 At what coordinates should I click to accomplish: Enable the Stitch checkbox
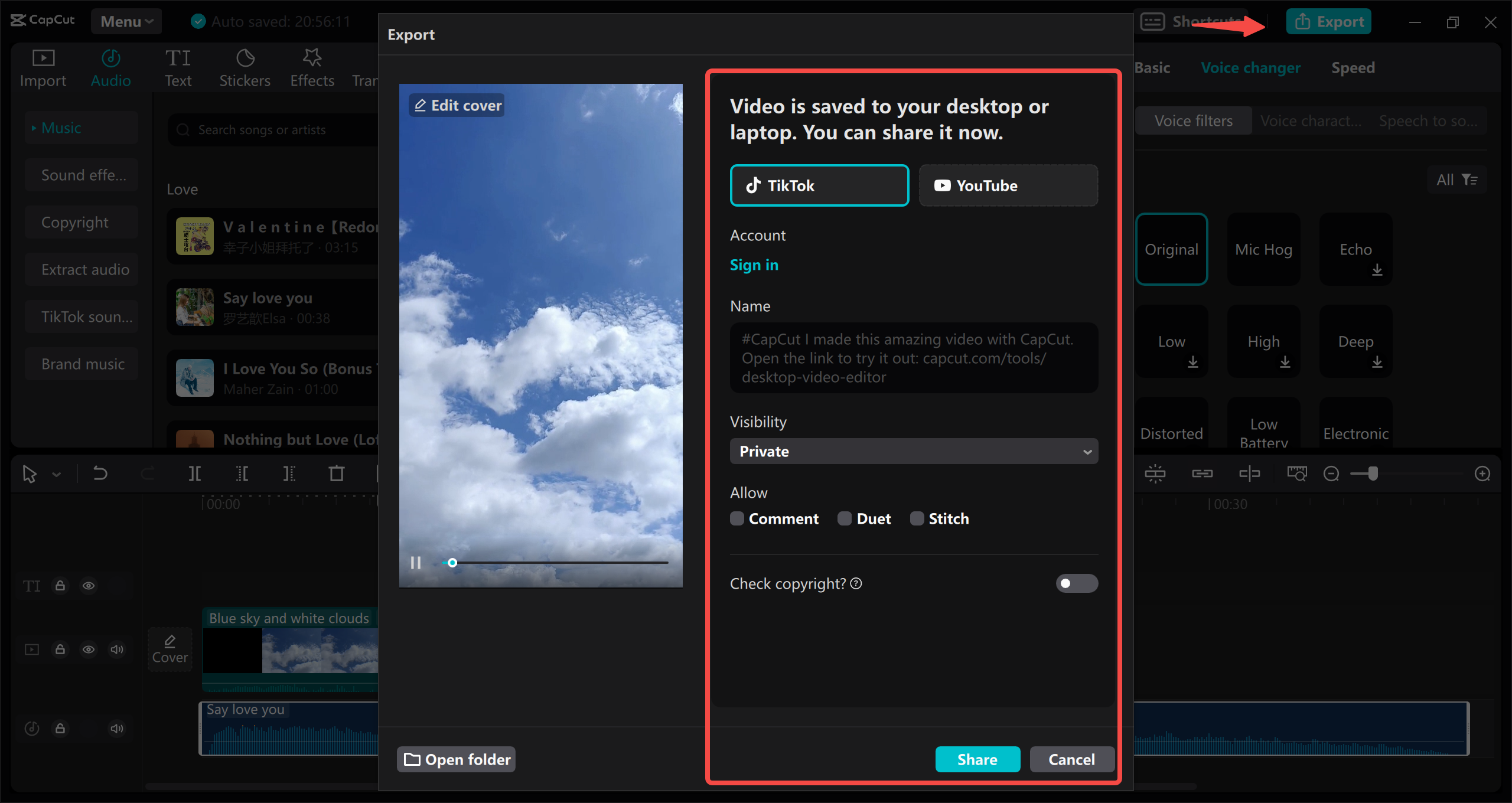(x=917, y=518)
